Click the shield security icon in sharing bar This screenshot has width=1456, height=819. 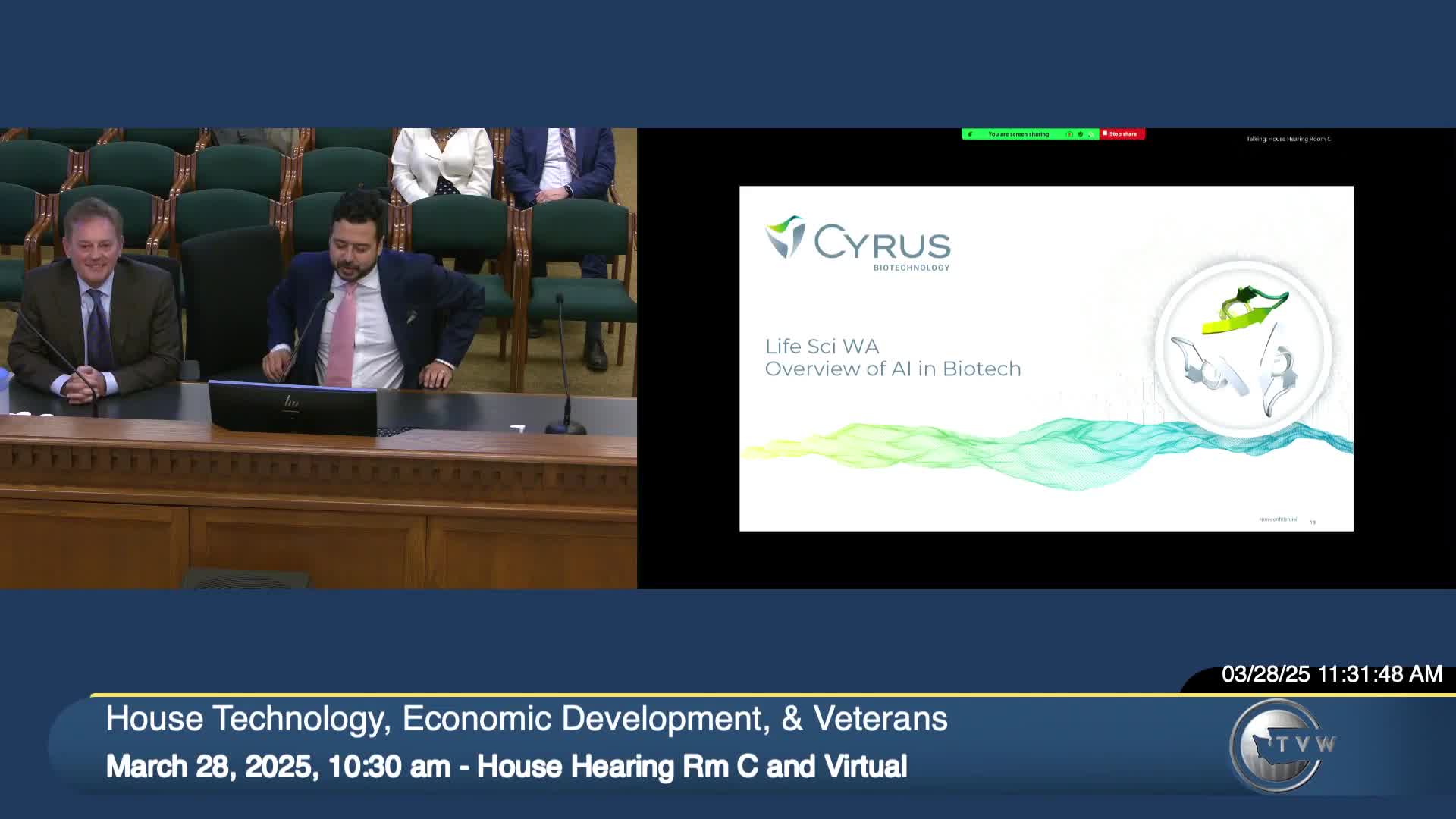click(x=1081, y=134)
